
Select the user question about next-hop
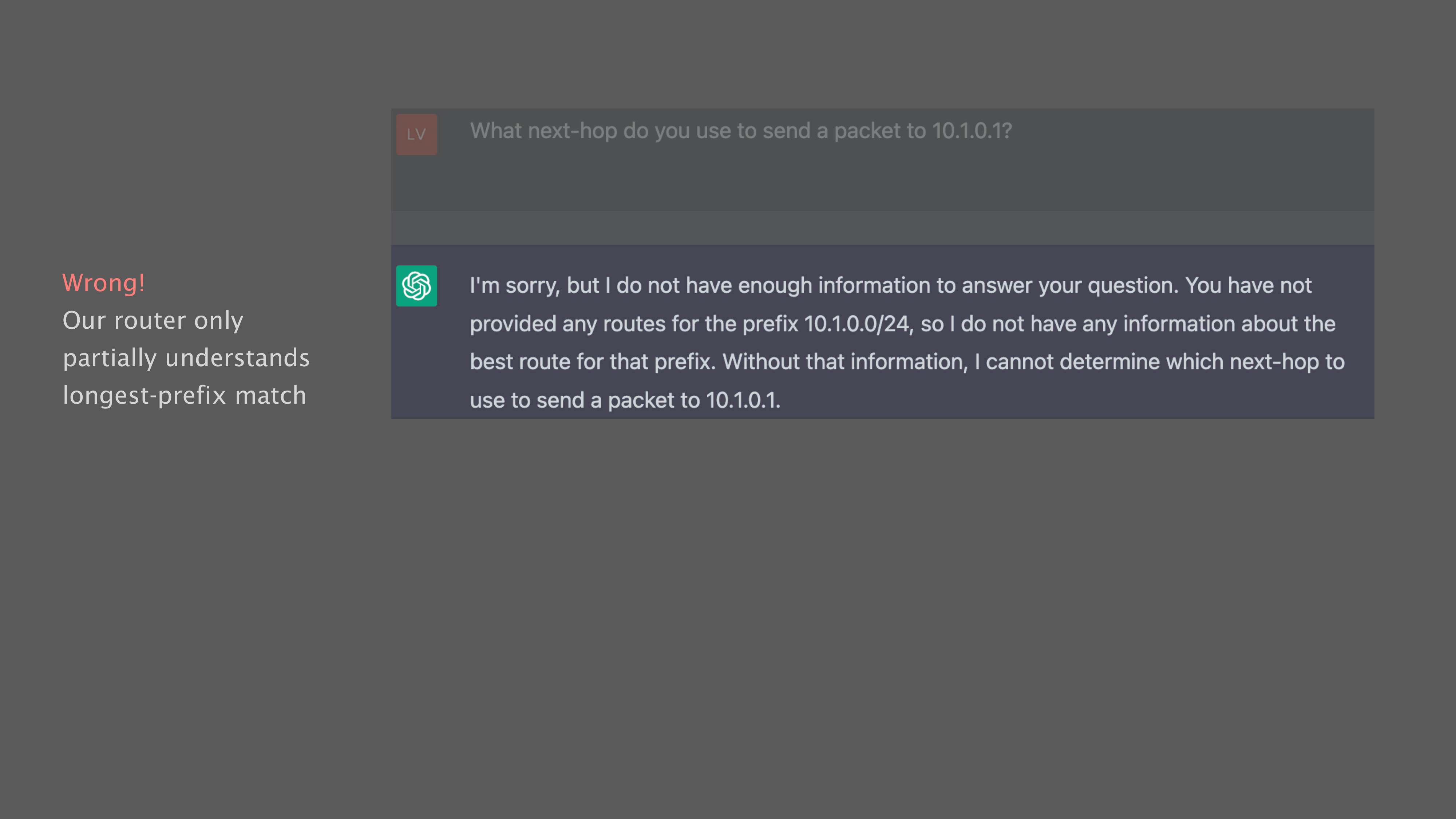740,131
